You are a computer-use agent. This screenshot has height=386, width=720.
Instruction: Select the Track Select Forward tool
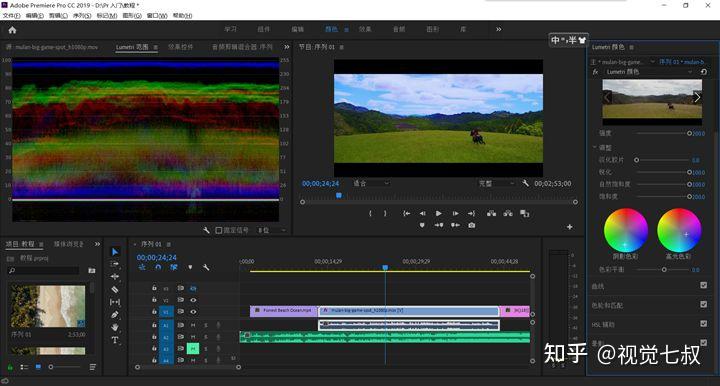pos(115,264)
